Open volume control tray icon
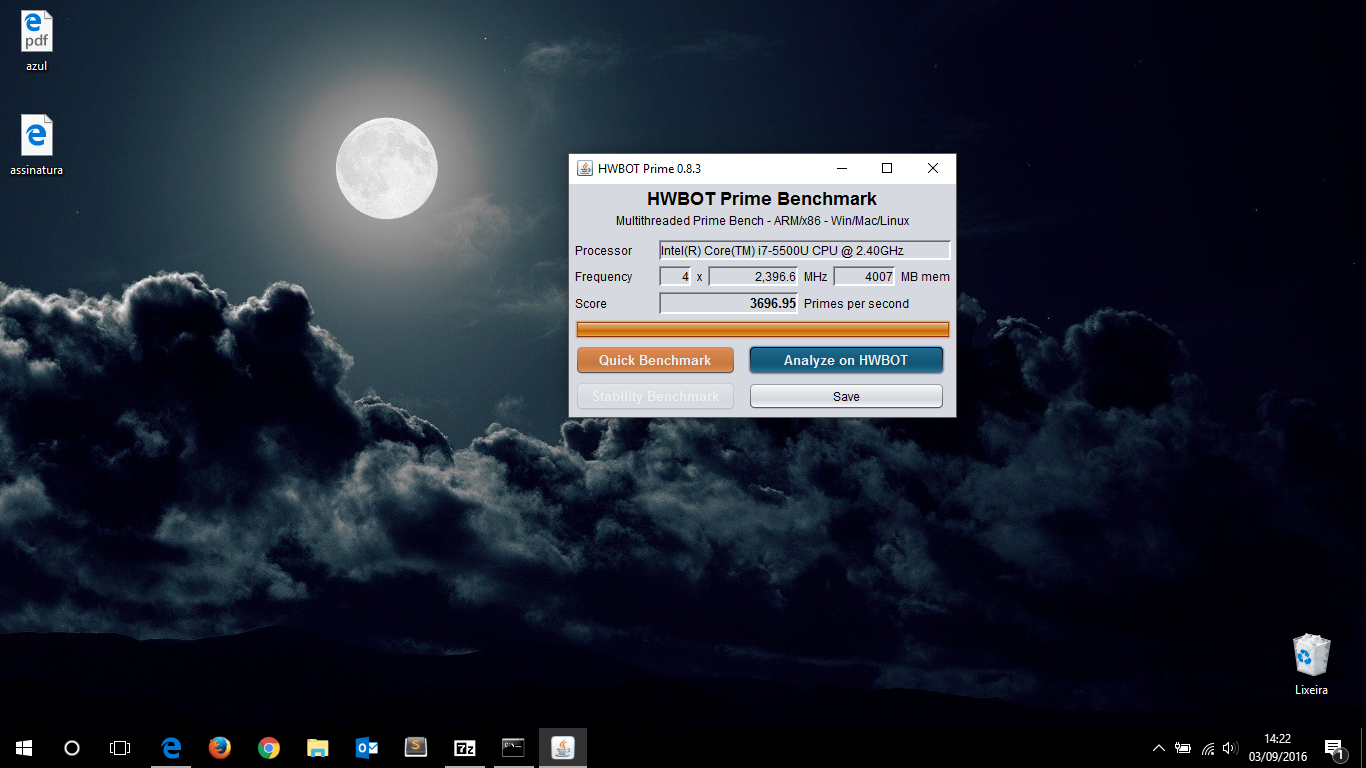This screenshot has width=1366, height=768. [x=1230, y=748]
